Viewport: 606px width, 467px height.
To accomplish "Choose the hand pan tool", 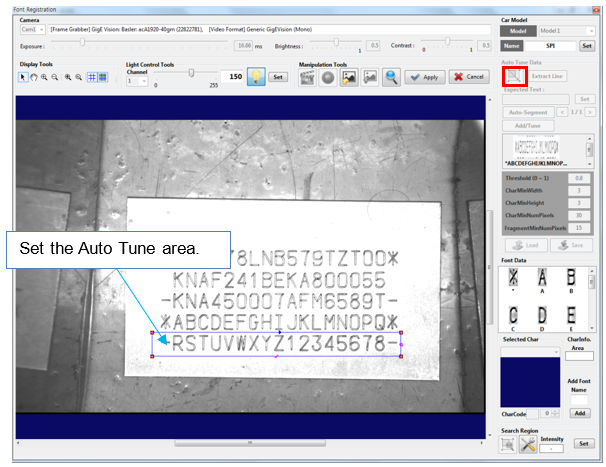I will [x=35, y=76].
